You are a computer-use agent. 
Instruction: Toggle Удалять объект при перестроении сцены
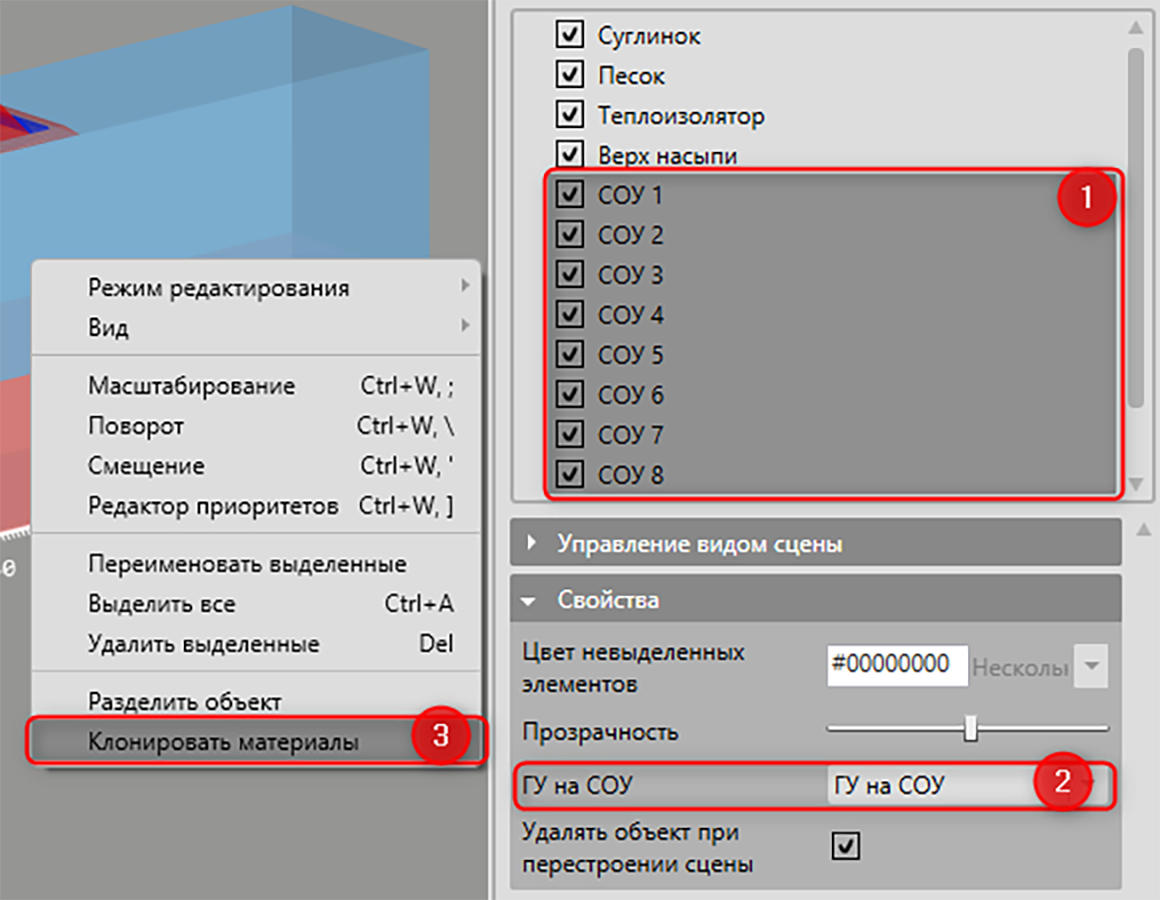[846, 845]
